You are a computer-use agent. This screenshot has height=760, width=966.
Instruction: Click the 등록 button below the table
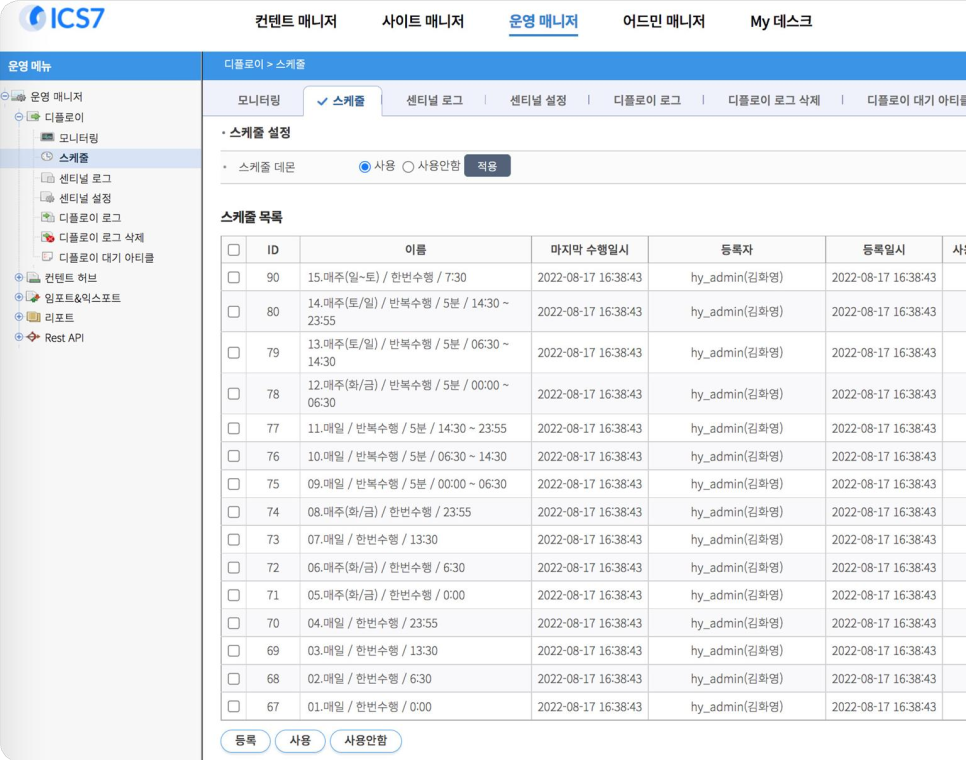245,741
